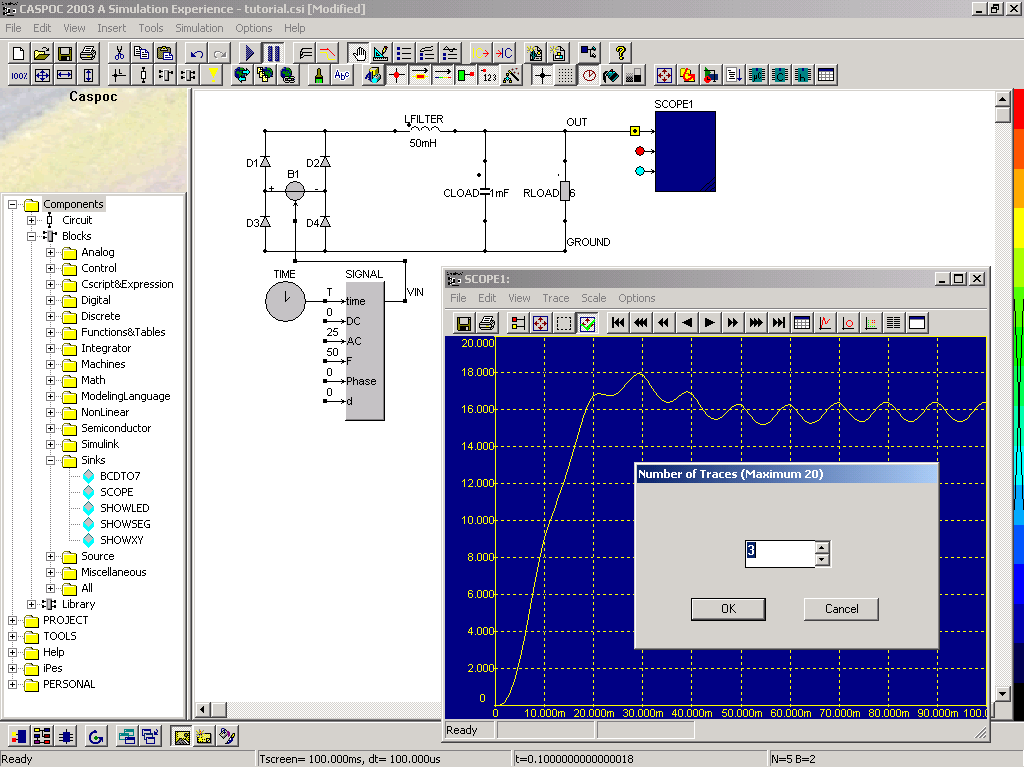
Task: Step forward with the single right arrow in SCOPE1
Action: click(710, 323)
